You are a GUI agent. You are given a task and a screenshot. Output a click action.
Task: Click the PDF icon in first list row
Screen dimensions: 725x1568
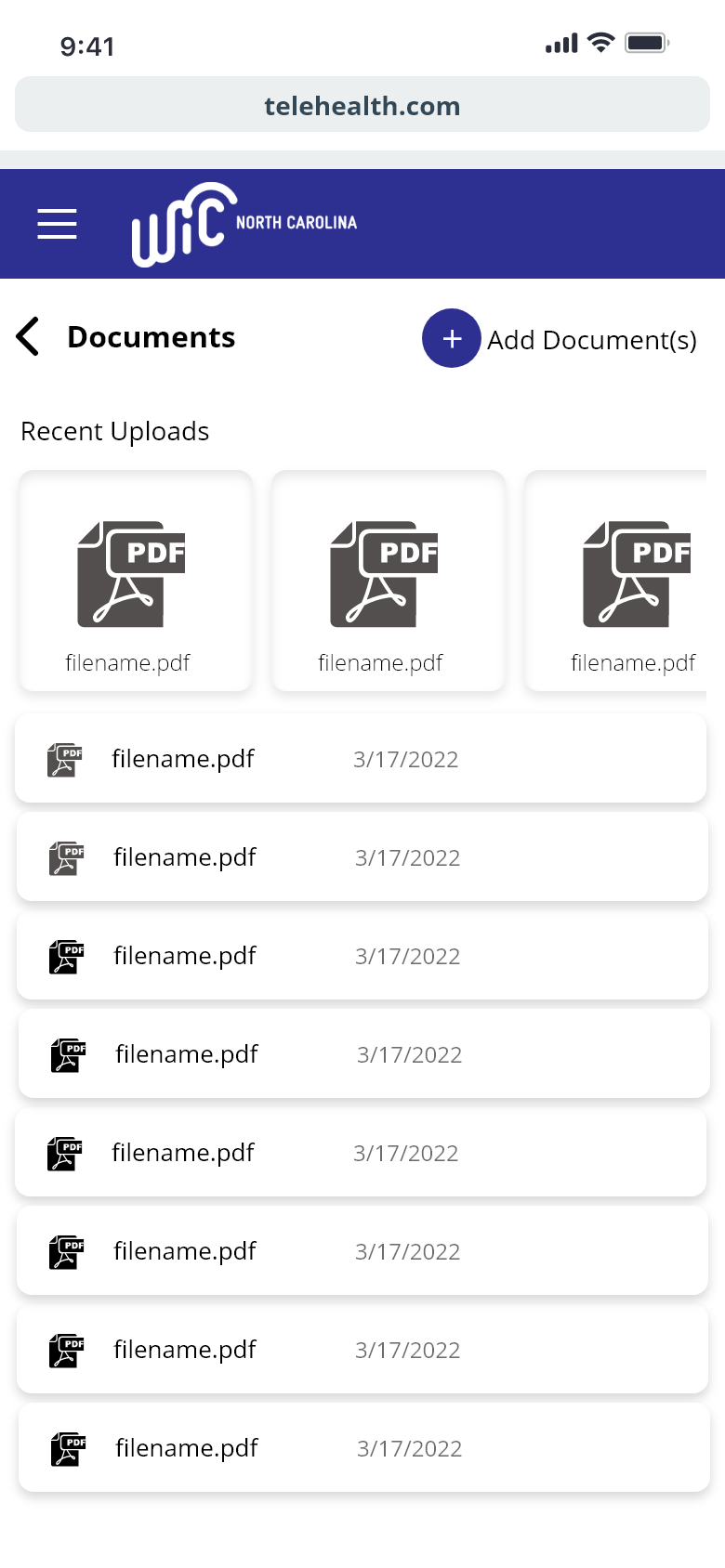pos(65,759)
